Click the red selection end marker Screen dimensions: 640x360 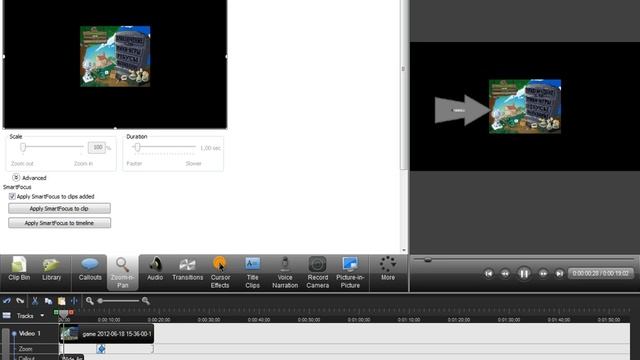point(71,312)
